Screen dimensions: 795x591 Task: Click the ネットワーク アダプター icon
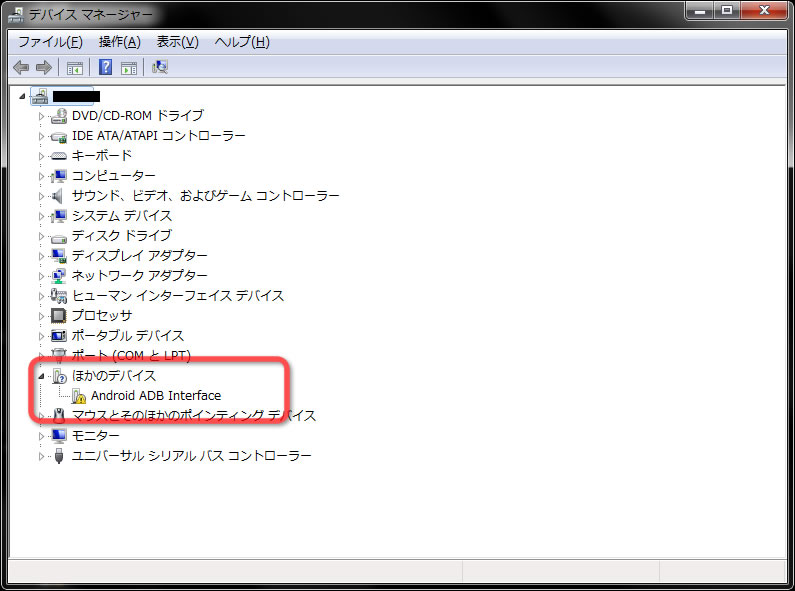point(59,276)
